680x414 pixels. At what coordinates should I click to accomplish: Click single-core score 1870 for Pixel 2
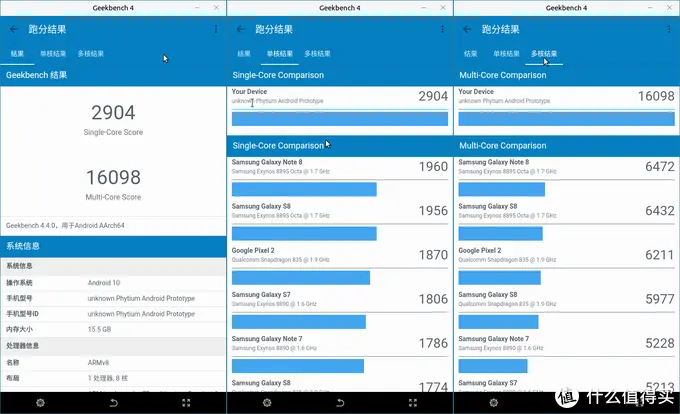click(433, 255)
